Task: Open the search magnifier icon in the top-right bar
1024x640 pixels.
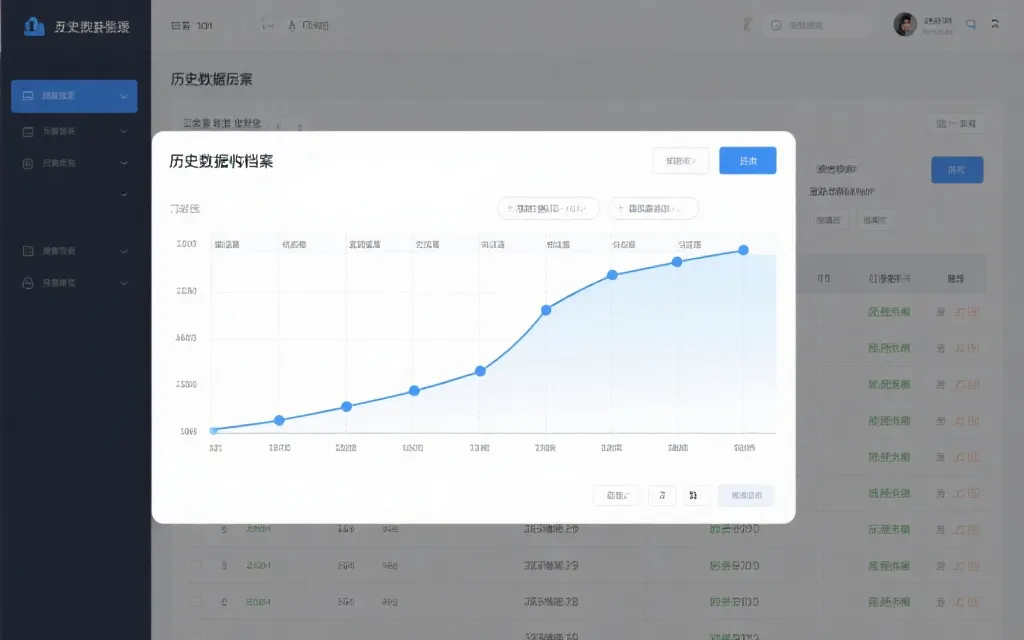Action: pyautogui.click(x=969, y=24)
